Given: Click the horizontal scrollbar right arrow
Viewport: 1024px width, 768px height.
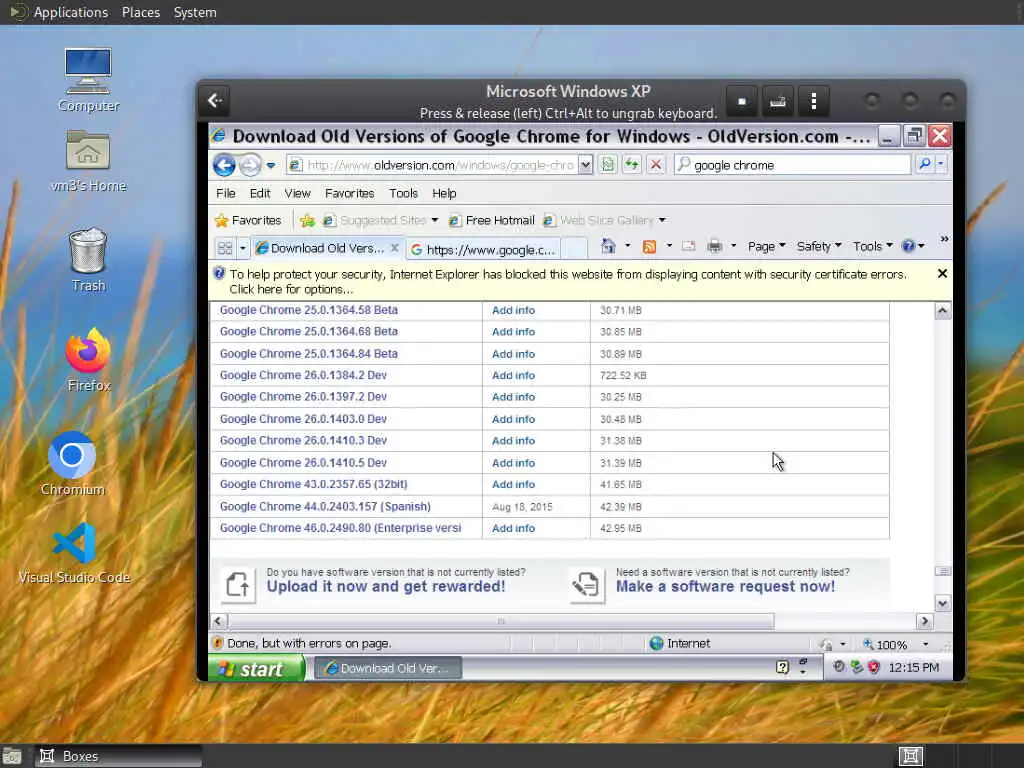Looking at the screenshot, I should (x=924, y=621).
